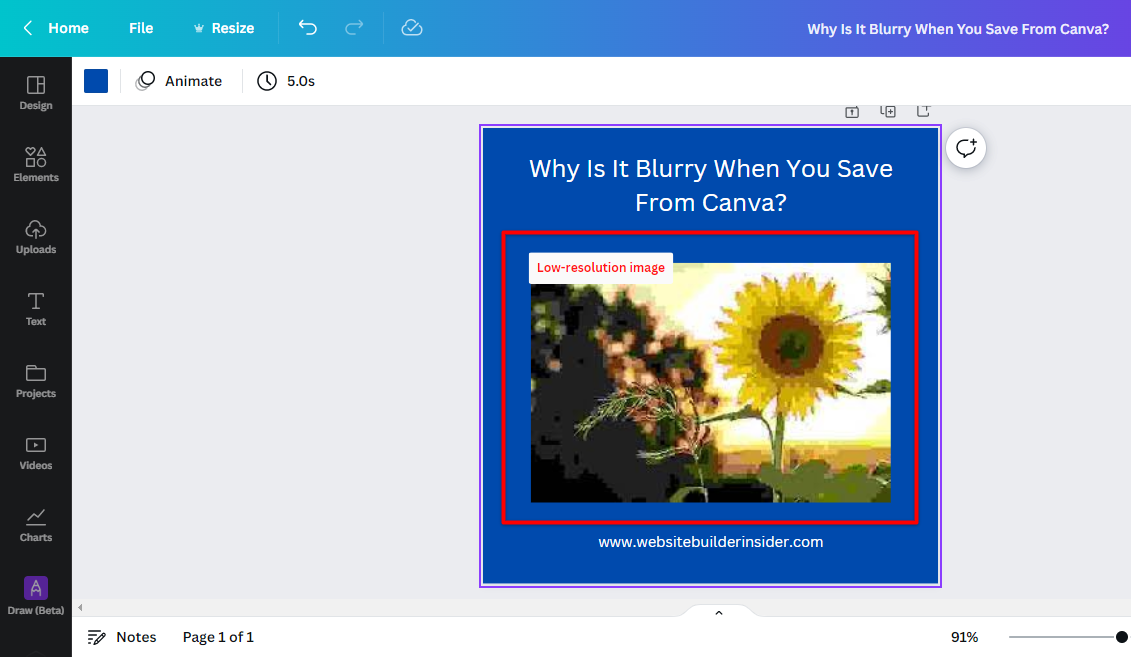Open the Elements panel
1131x657 pixels.
pyautogui.click(x=36, y=165)
